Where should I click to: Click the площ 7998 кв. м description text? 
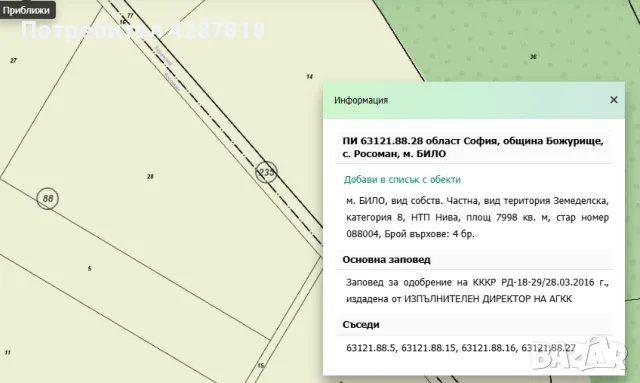pos(508,217)
